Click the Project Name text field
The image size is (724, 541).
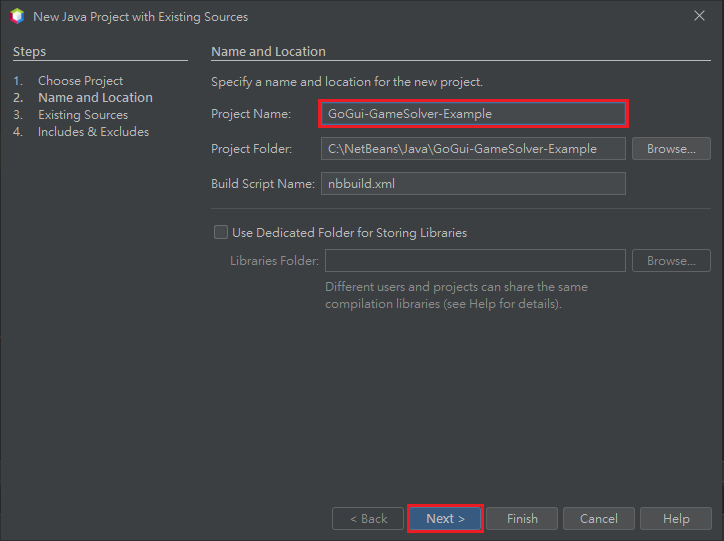click(473, 114)
